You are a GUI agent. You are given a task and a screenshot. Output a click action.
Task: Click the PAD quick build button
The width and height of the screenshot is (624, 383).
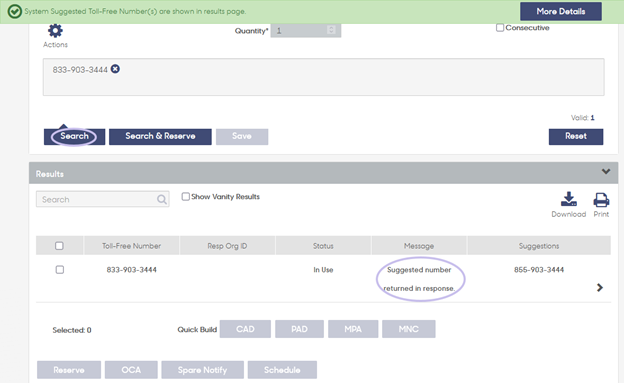(x=299, y=329)
